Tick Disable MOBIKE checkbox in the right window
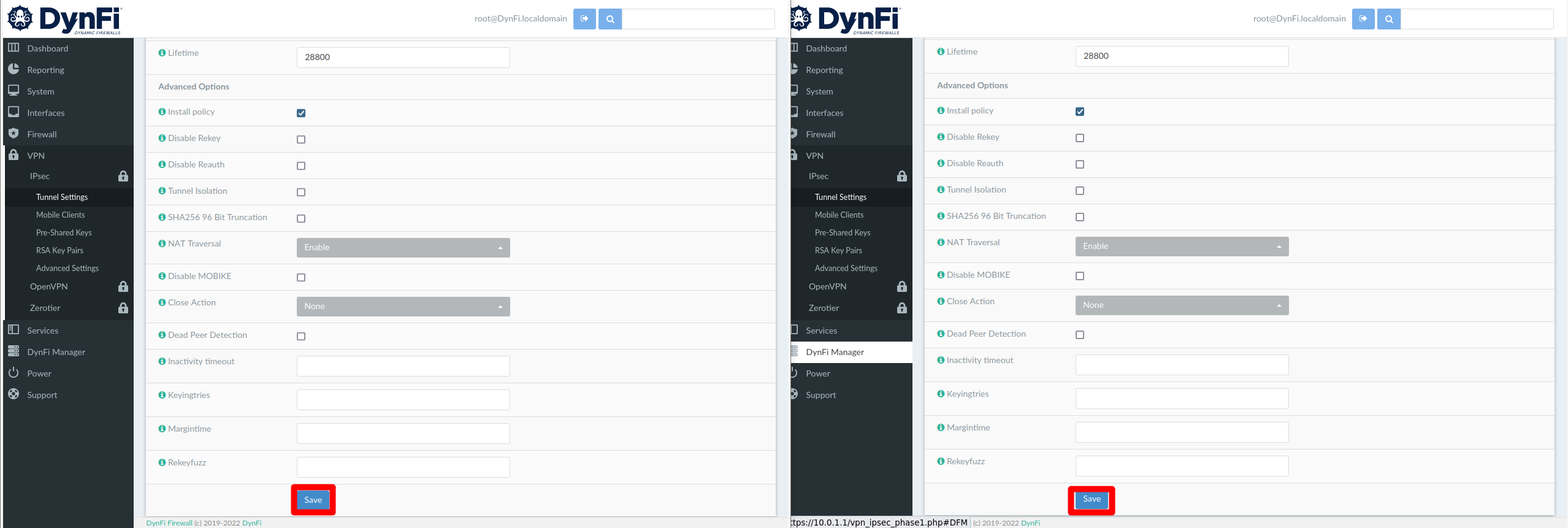Viewport: 1568px width, 528px height. click(x=1080, y=276)
